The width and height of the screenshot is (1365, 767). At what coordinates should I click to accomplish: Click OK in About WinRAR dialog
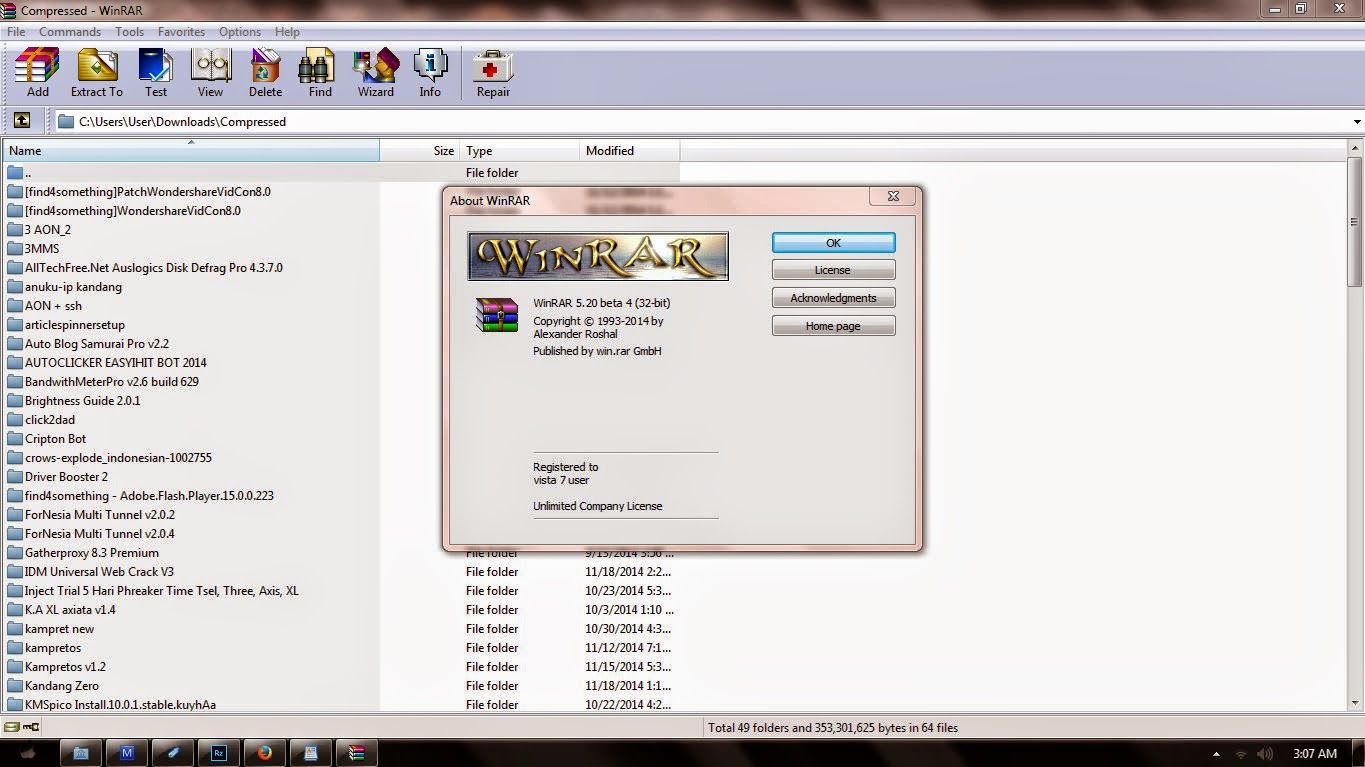pyautogui.click(x=833, y=243)
